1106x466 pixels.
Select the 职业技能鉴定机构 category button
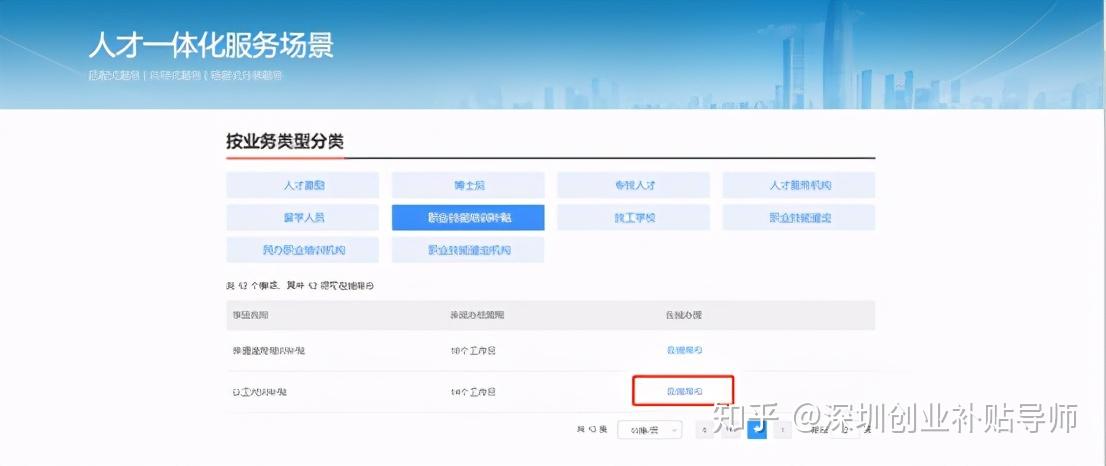pyautogui.click(x=468, y=250)
